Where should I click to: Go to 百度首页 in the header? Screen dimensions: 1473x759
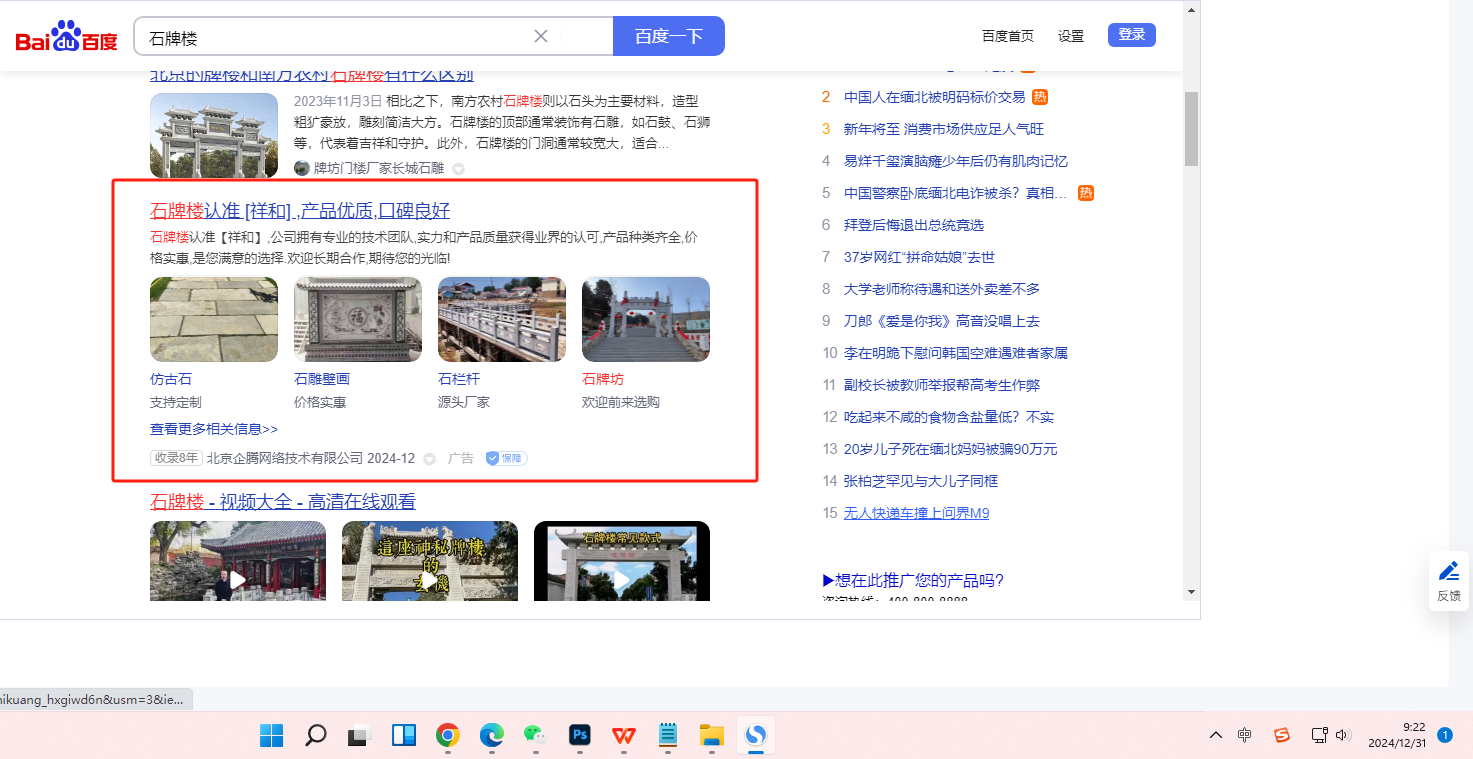tap(1008, 36)
